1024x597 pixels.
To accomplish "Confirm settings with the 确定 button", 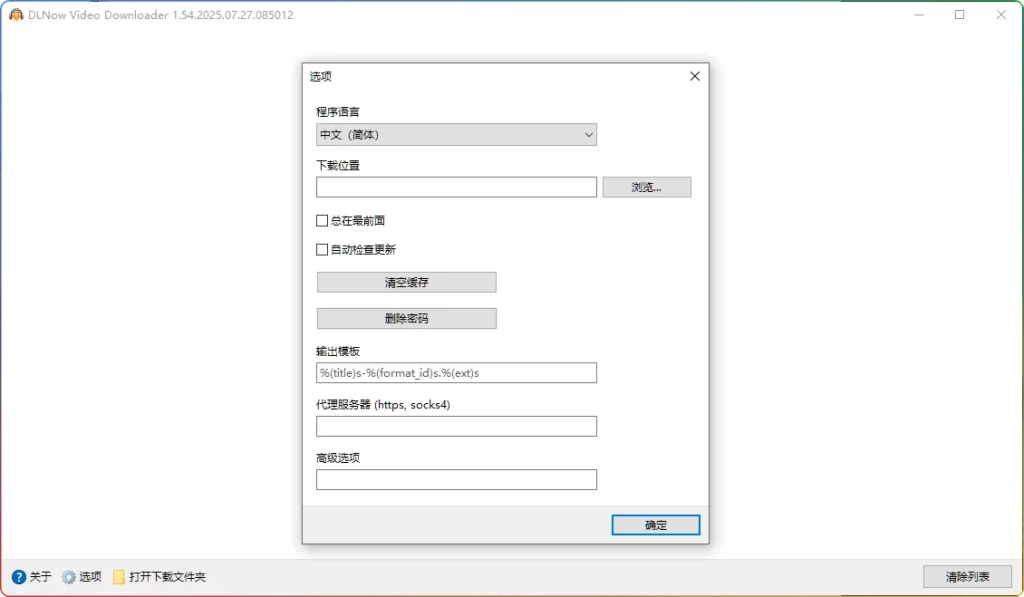I will pyautogui.click(x=655, y=524).
